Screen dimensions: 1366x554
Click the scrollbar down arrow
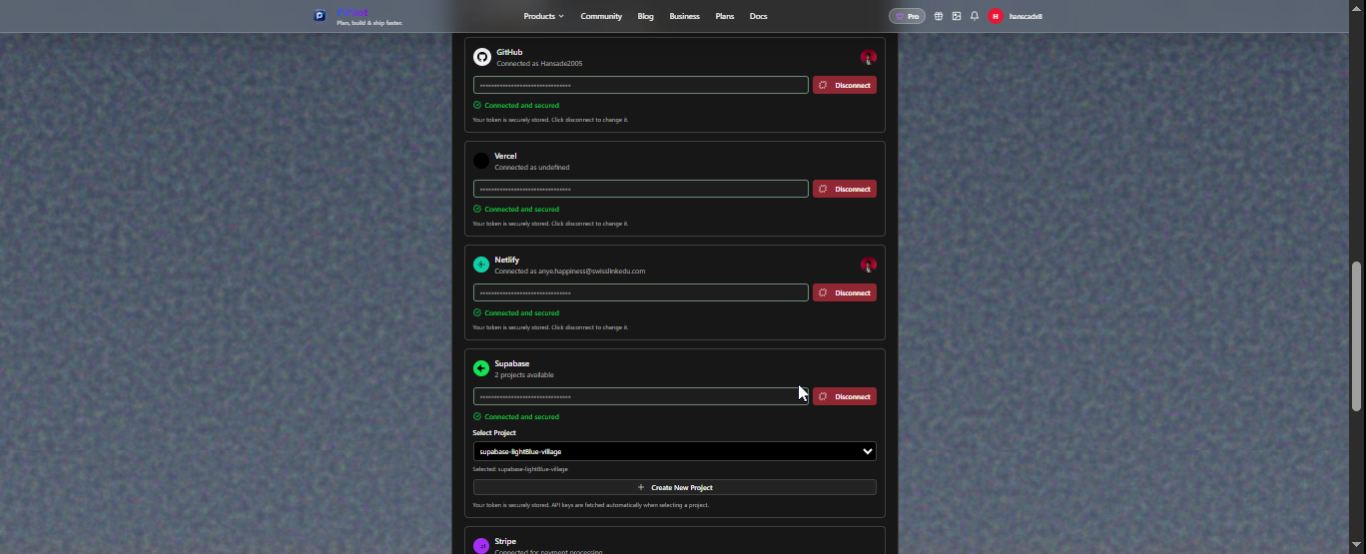[1357, 545]
